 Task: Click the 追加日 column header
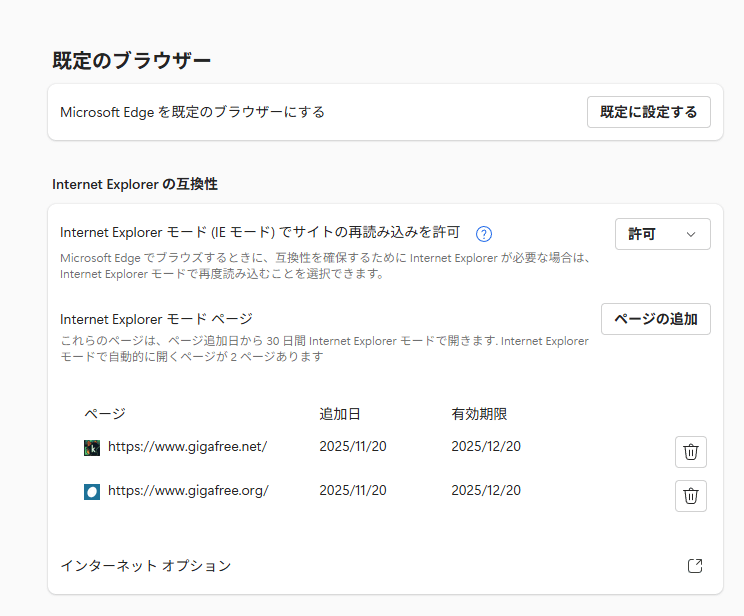tap(340, 414)
